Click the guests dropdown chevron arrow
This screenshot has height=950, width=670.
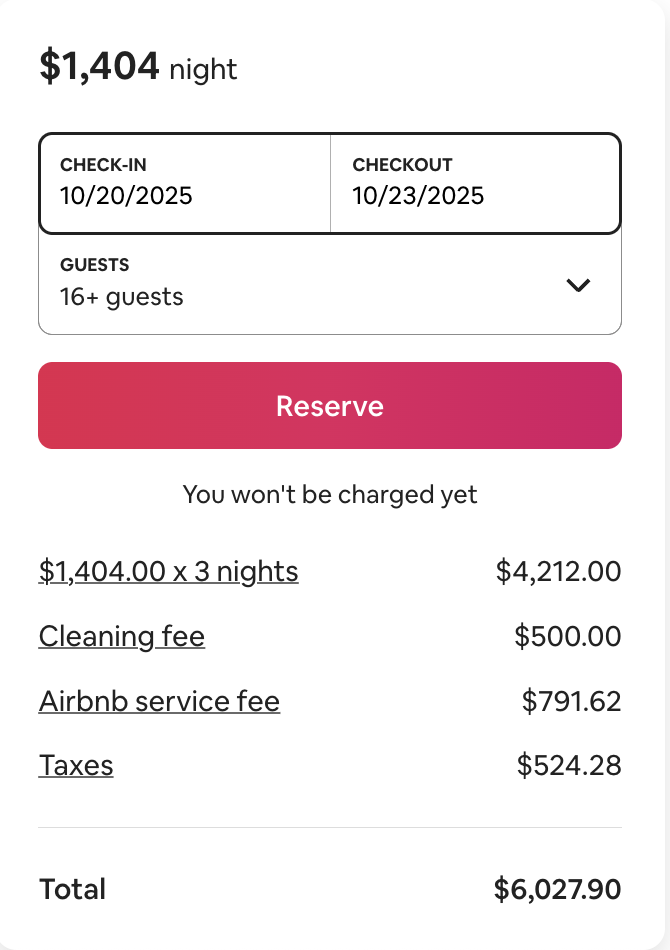coord(578,285)
